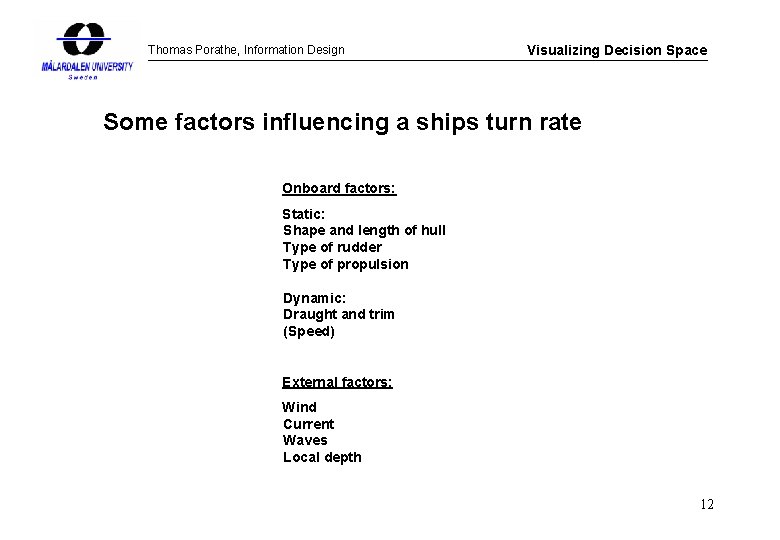
Task: Select the 'Draught and trim' line
Action: tap(338, 314)
